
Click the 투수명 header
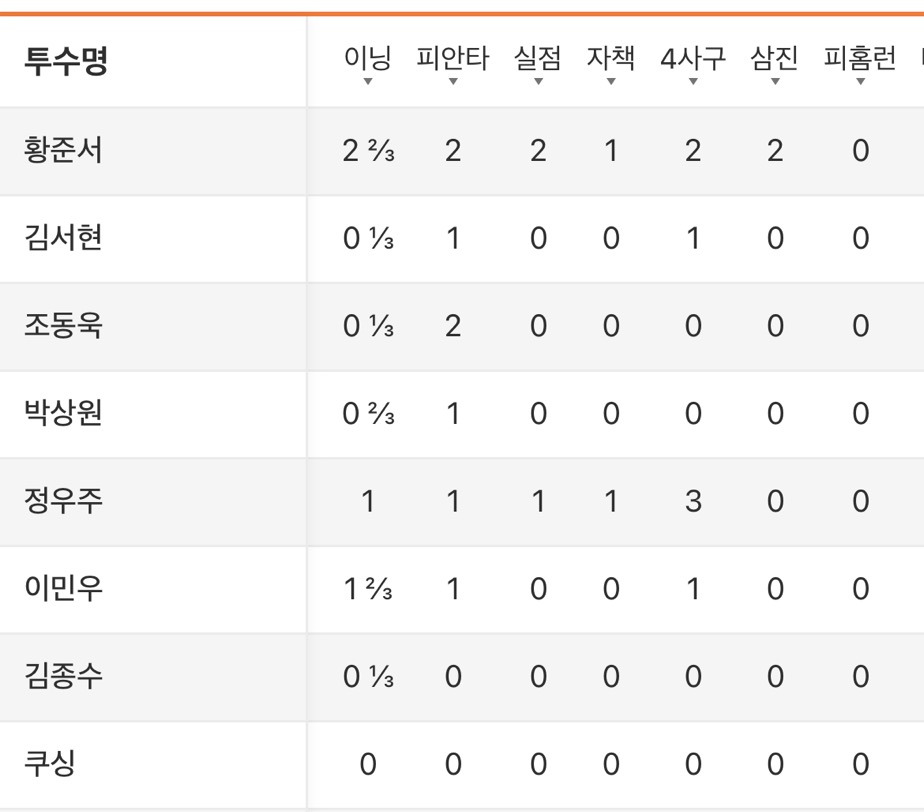[65, 61]
